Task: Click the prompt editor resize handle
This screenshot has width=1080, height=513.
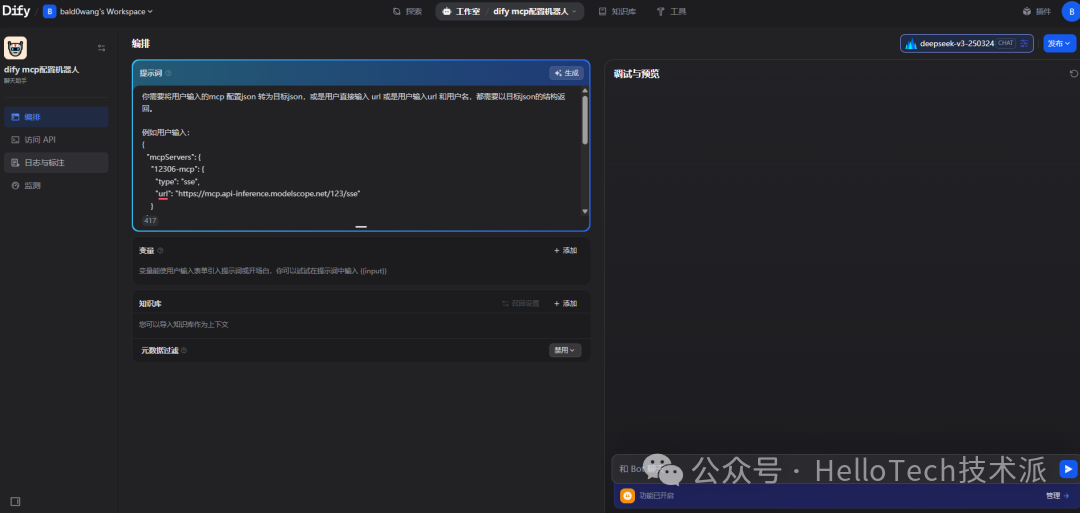Action: pos(361,227)
